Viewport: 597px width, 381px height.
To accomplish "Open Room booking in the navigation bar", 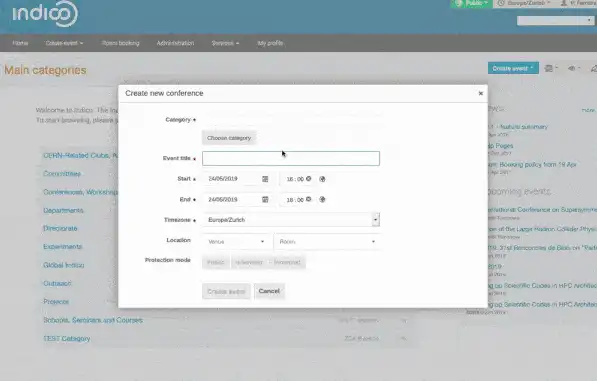I will (x=121, y=43).
